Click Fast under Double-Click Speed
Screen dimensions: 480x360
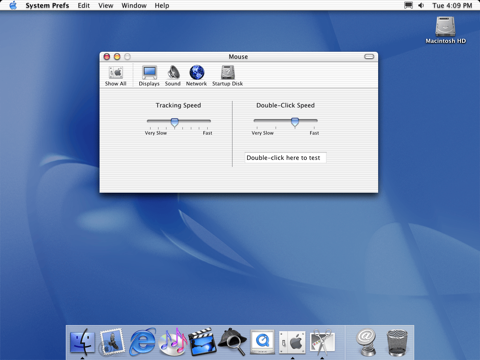click(x=314, y=133)
